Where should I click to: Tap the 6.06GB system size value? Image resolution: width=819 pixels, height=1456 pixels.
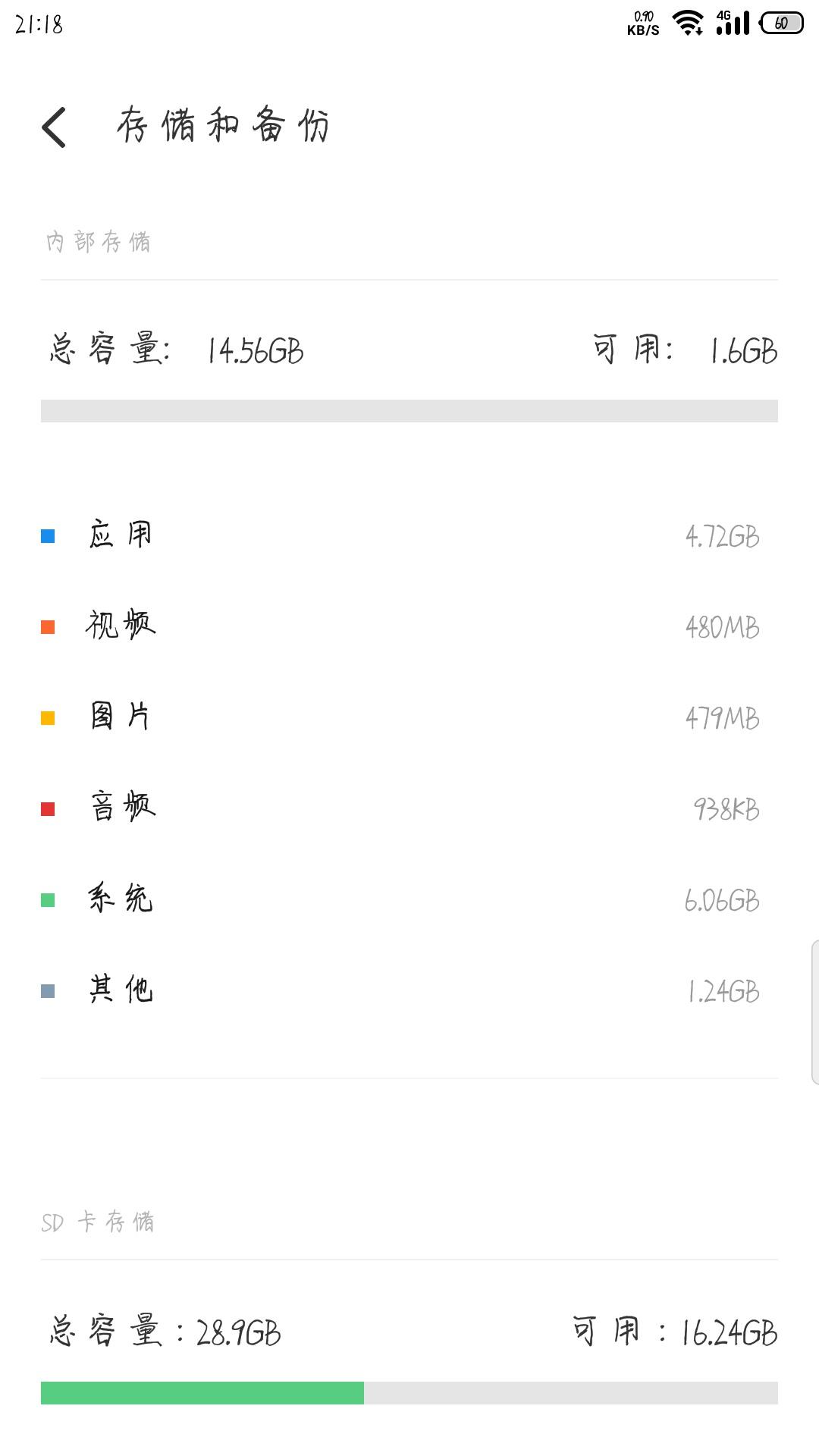(722, 900)
